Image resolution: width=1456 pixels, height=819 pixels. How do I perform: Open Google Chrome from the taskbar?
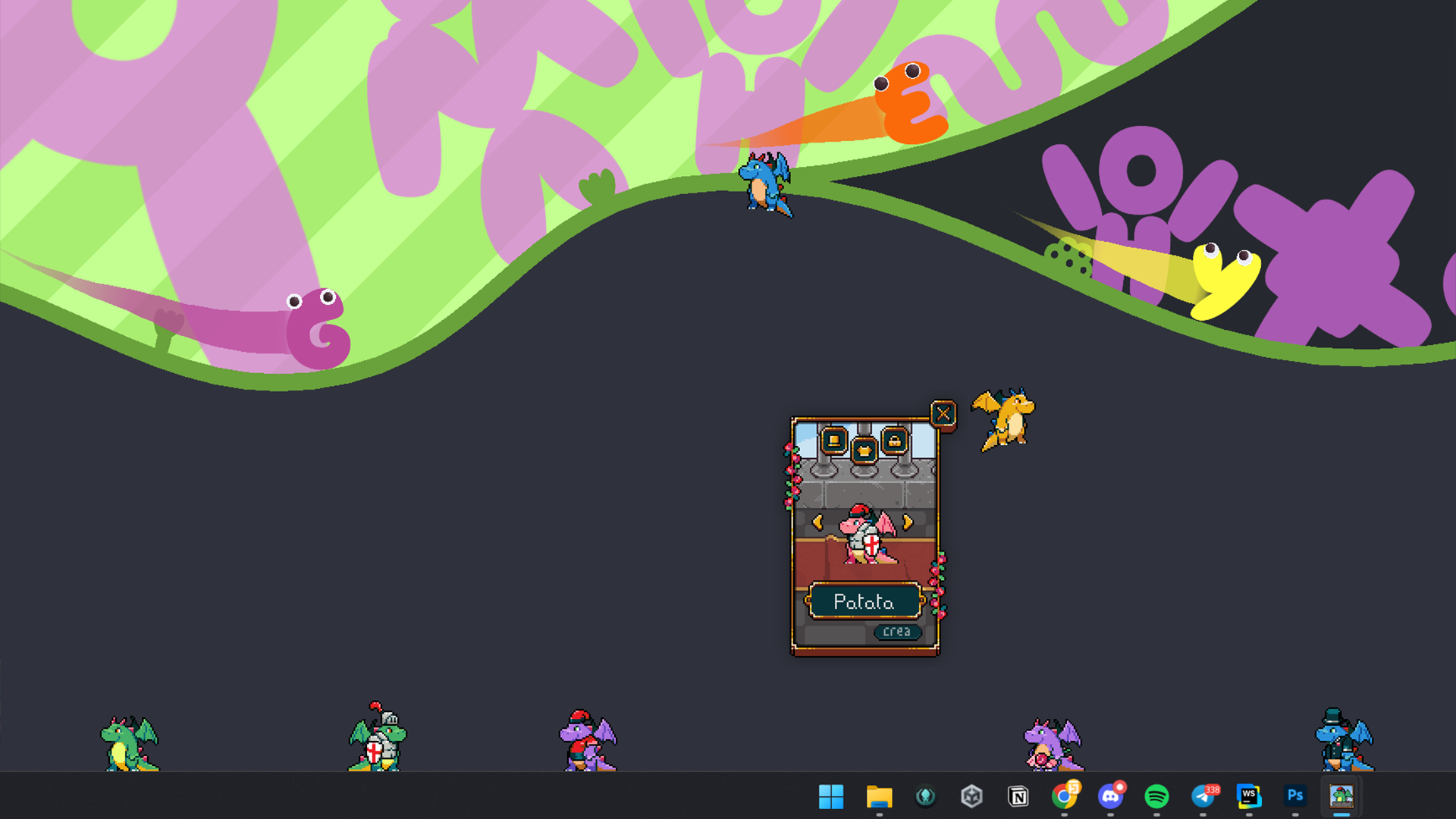[1065, 796]
